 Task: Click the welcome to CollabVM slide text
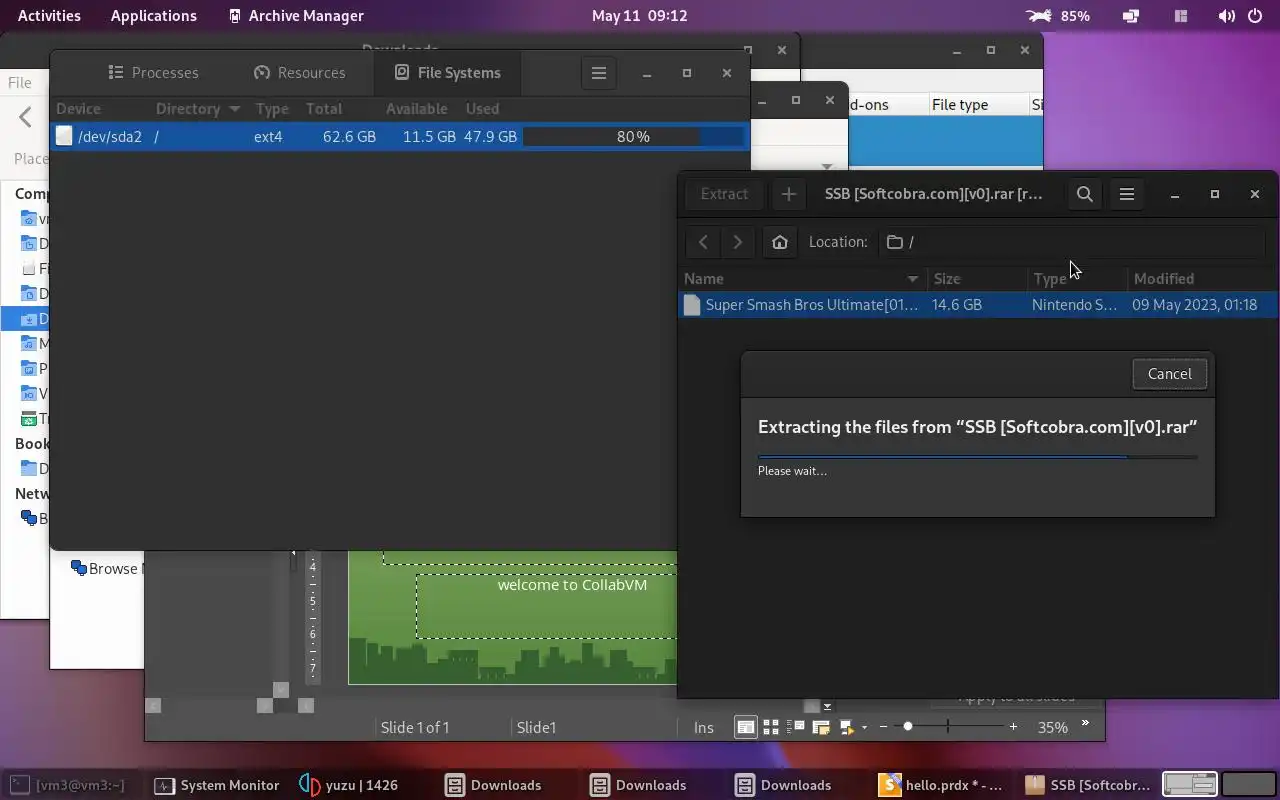tap(572, 585)
